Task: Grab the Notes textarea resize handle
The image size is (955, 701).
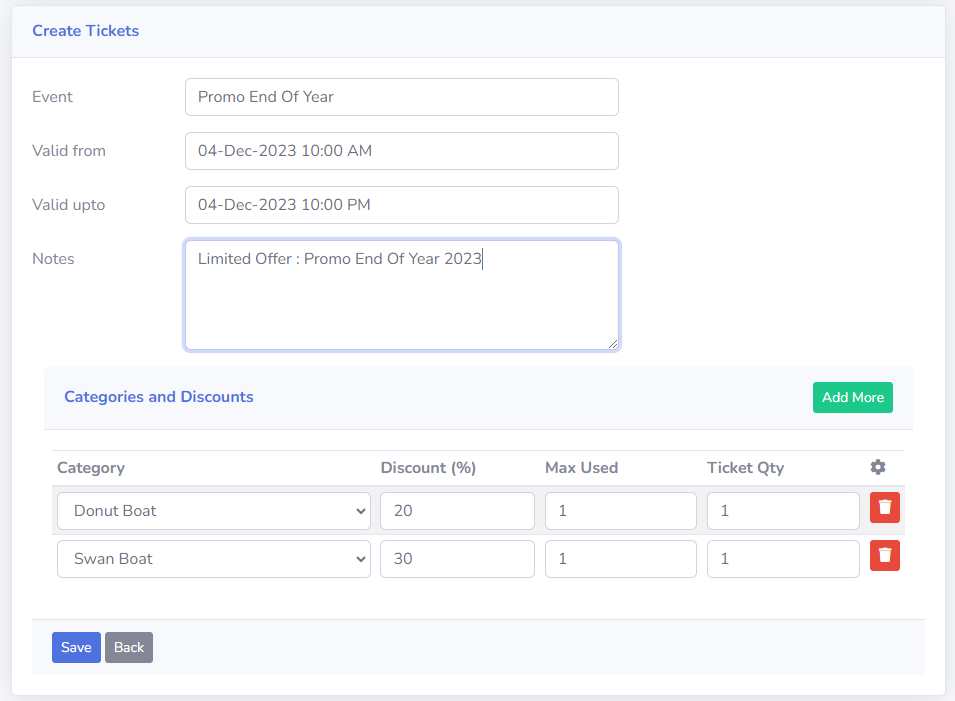Action: pos(613,344)
